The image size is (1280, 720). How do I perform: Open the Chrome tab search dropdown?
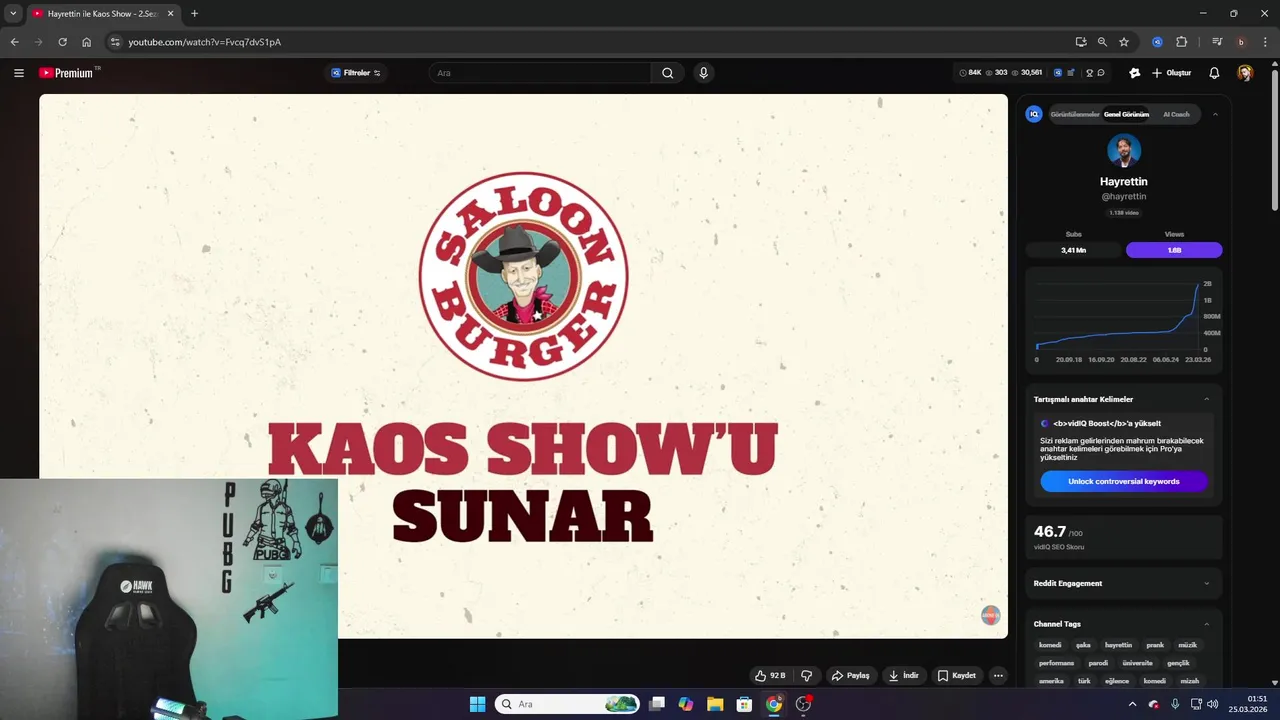pyautogui.click(x=13, y=13)
